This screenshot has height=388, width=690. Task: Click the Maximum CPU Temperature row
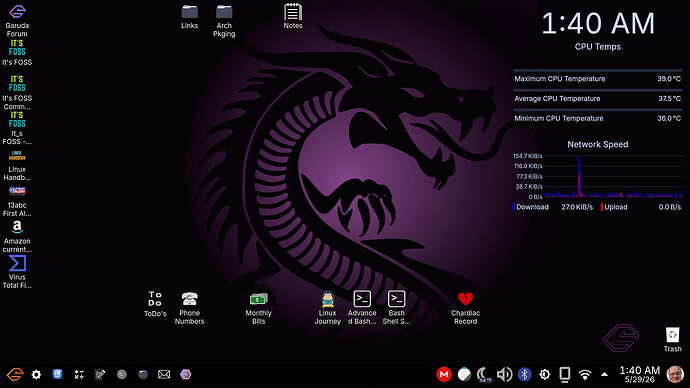[598, 79]
